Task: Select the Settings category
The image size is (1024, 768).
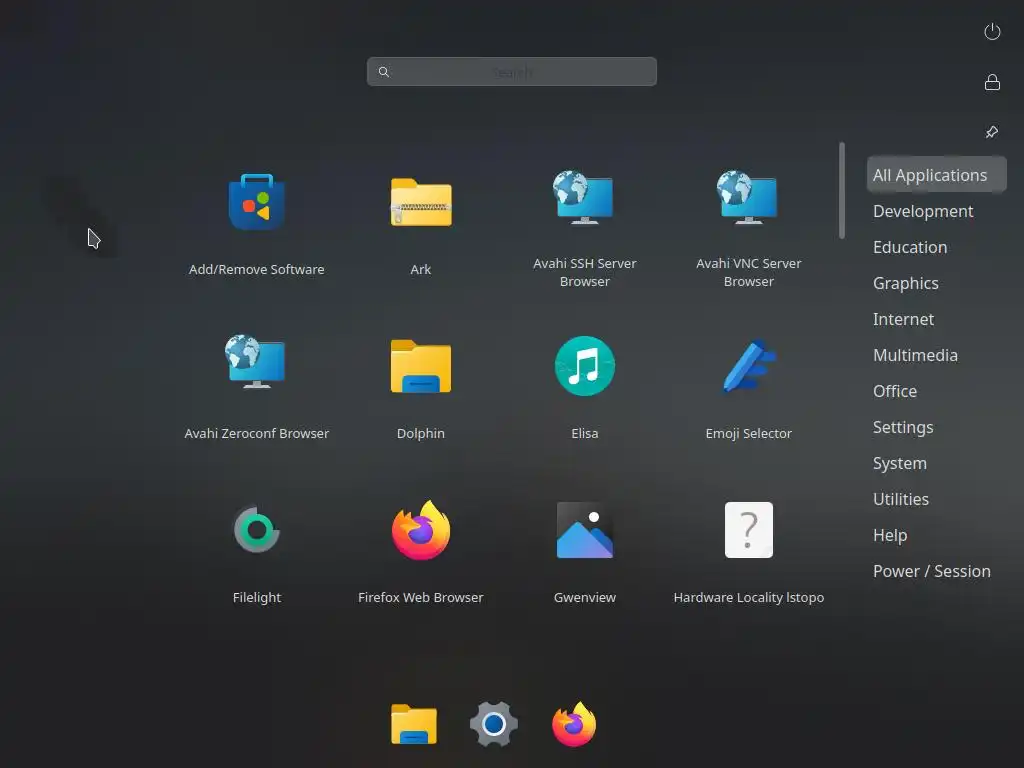Action: click(x=903, y=427)
